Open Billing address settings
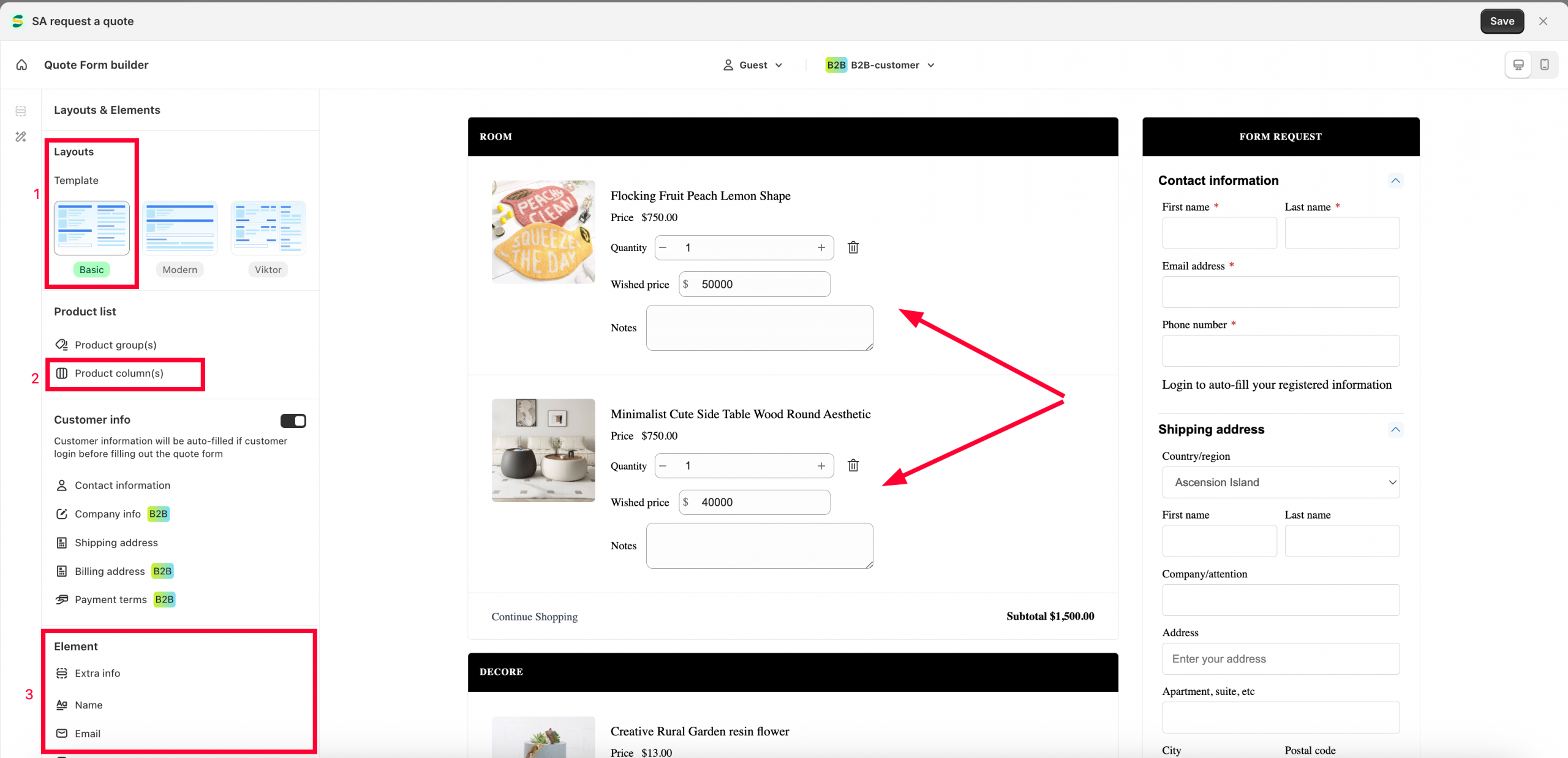Image resolution: width=1568 pixels, height=758 pixels. (x=110, y=571)
